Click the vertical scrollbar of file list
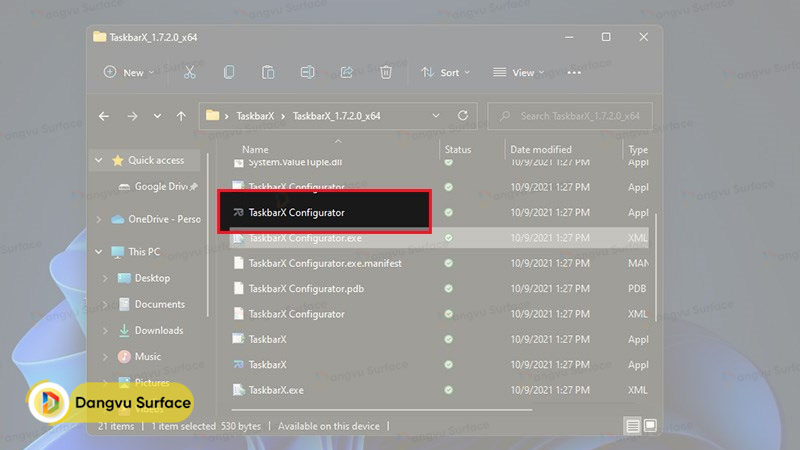Image resolution: width=800 pixels, height=450 pixels. click(x=656, y=267)
